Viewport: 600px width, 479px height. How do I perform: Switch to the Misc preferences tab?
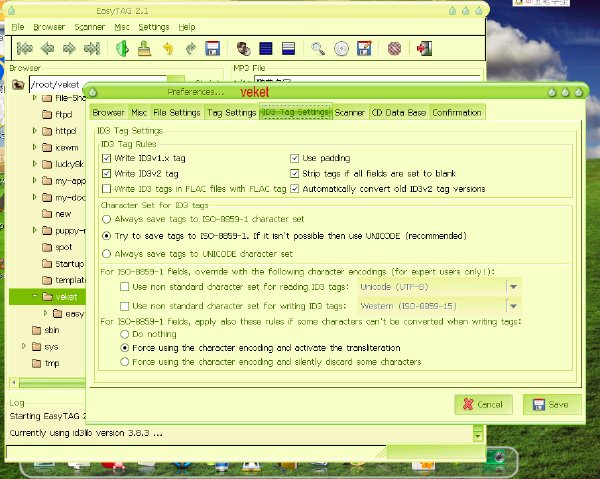point(139,112)
